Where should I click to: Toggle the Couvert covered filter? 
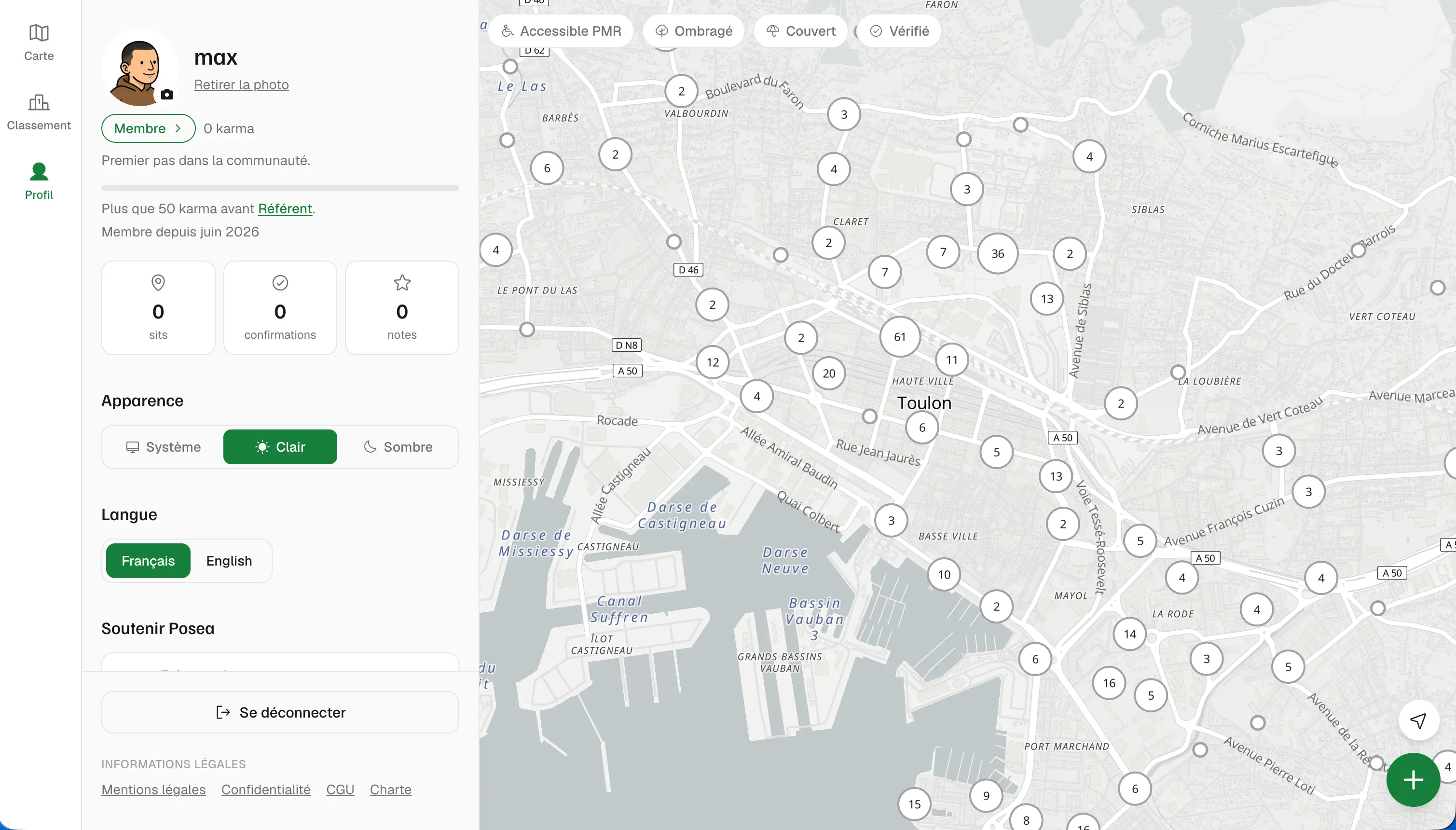click(x=801, y=31)
